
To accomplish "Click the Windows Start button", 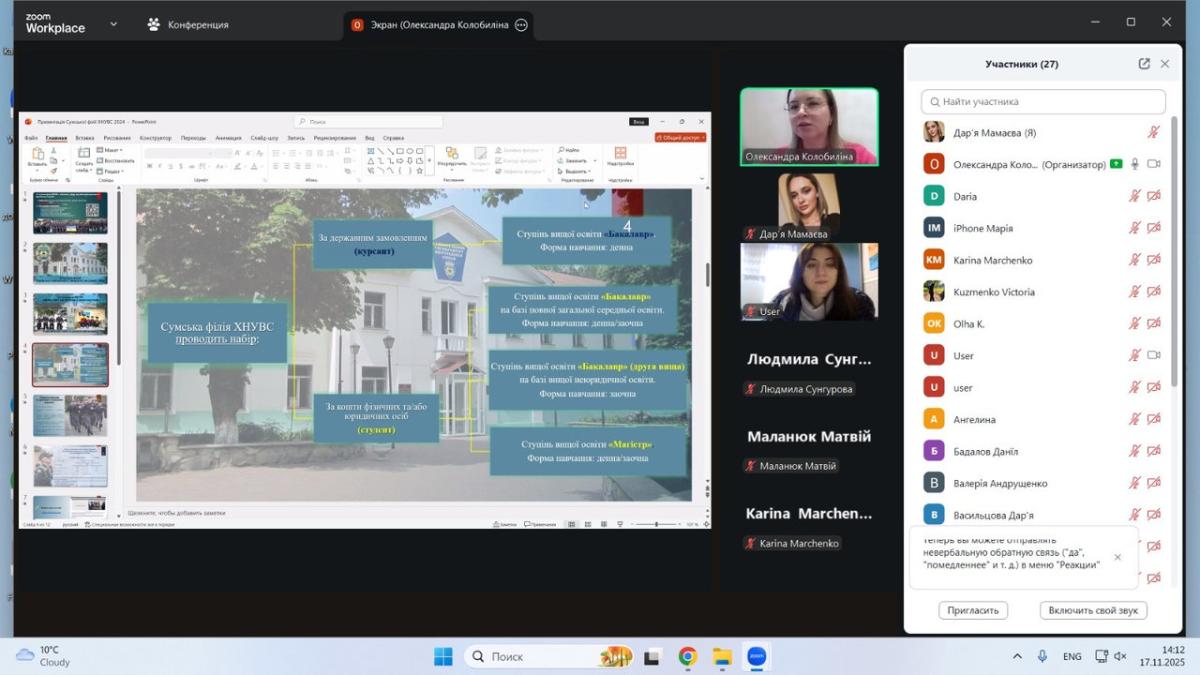I will pos(443,657).
